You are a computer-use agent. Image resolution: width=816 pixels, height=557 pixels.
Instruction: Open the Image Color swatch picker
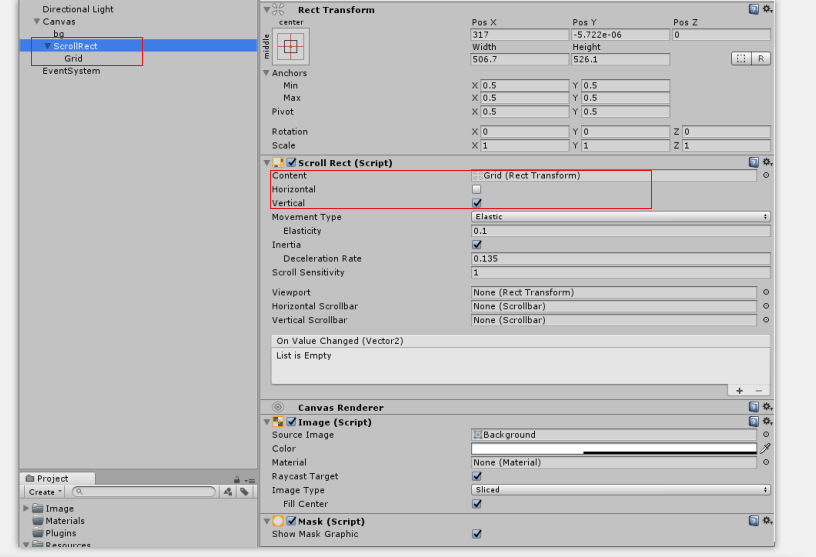click(x=614, y=448)
